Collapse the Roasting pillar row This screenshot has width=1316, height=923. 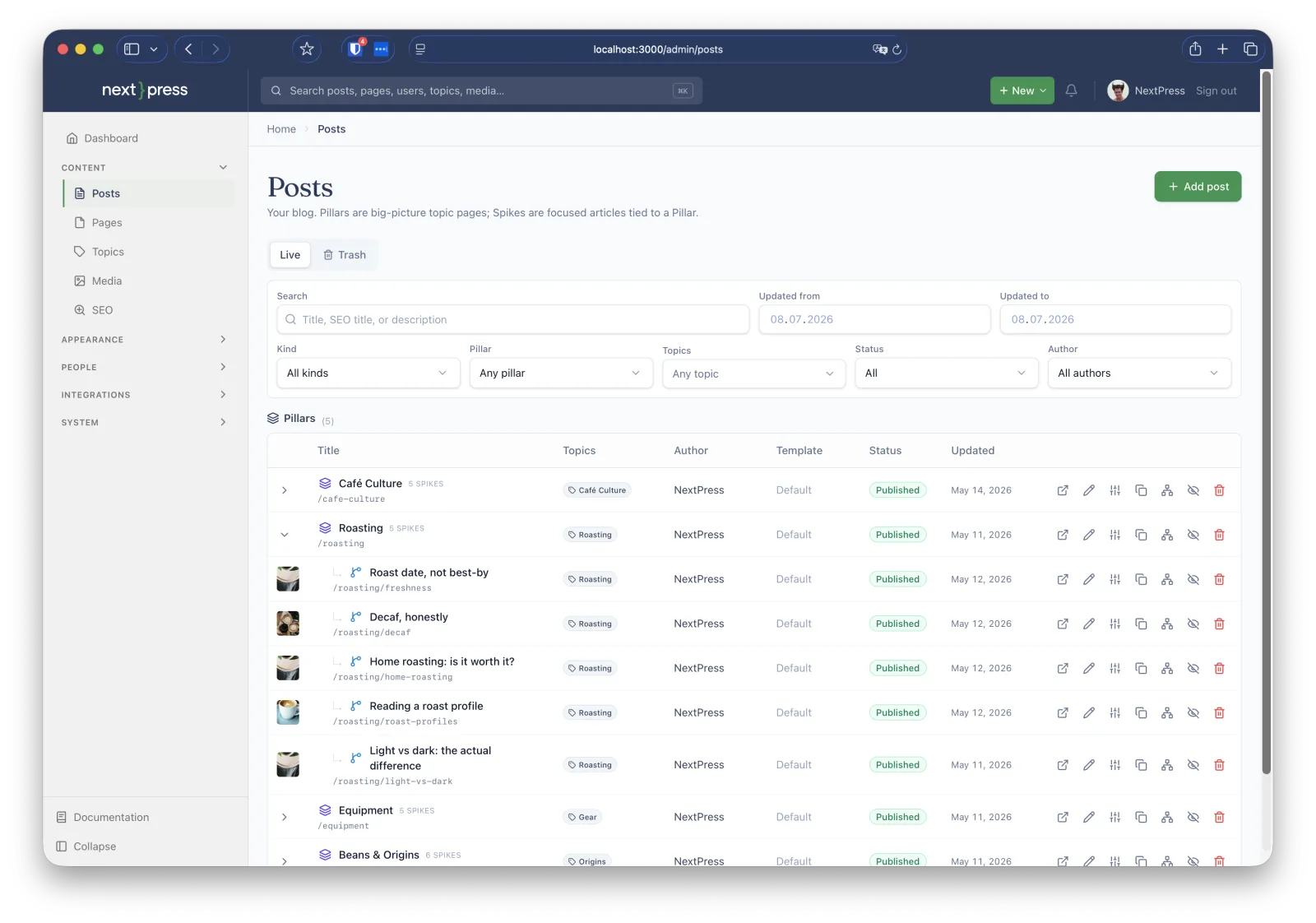coord(285,535)
